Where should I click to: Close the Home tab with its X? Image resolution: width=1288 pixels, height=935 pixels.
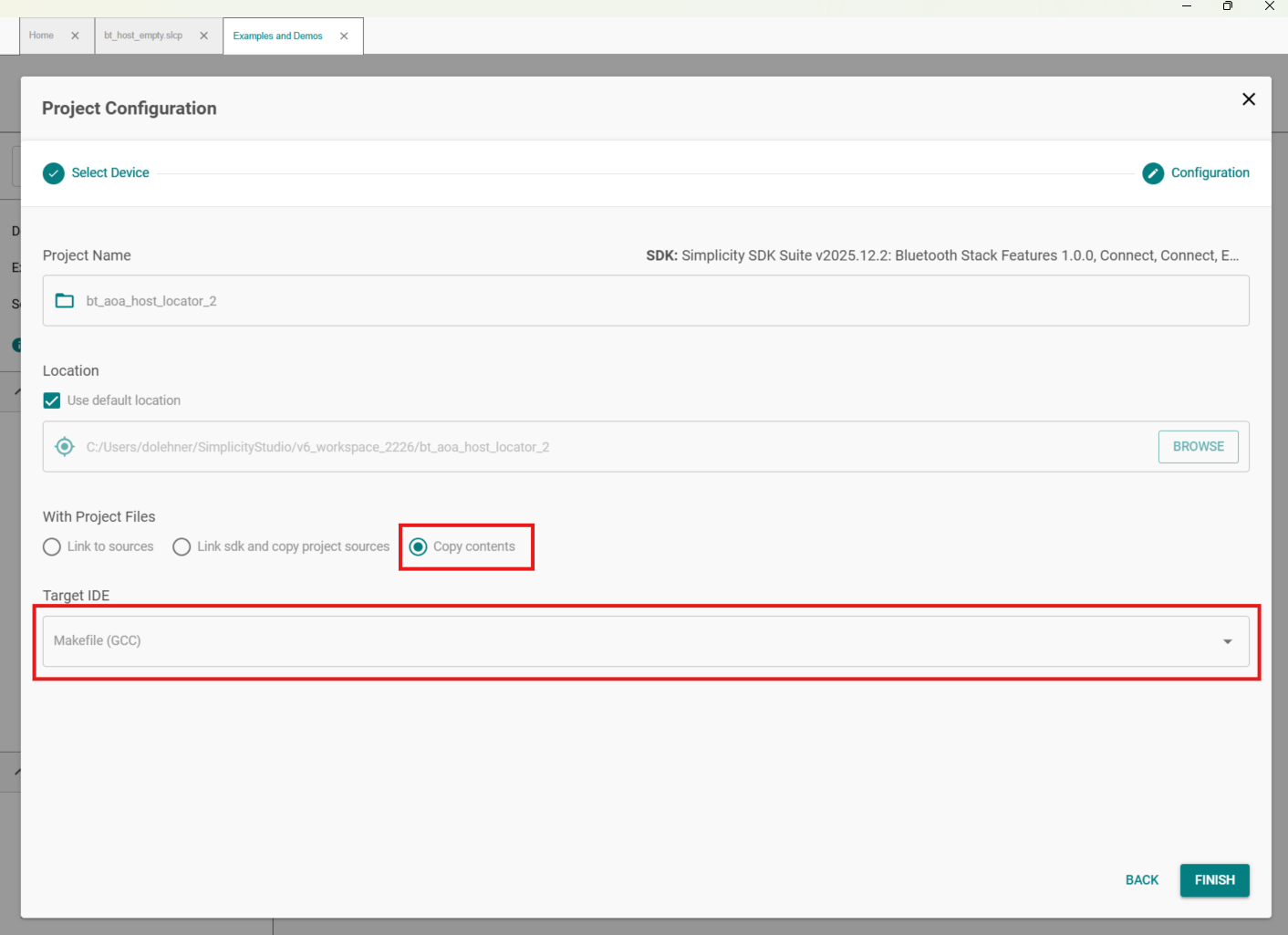coord(75,36)
